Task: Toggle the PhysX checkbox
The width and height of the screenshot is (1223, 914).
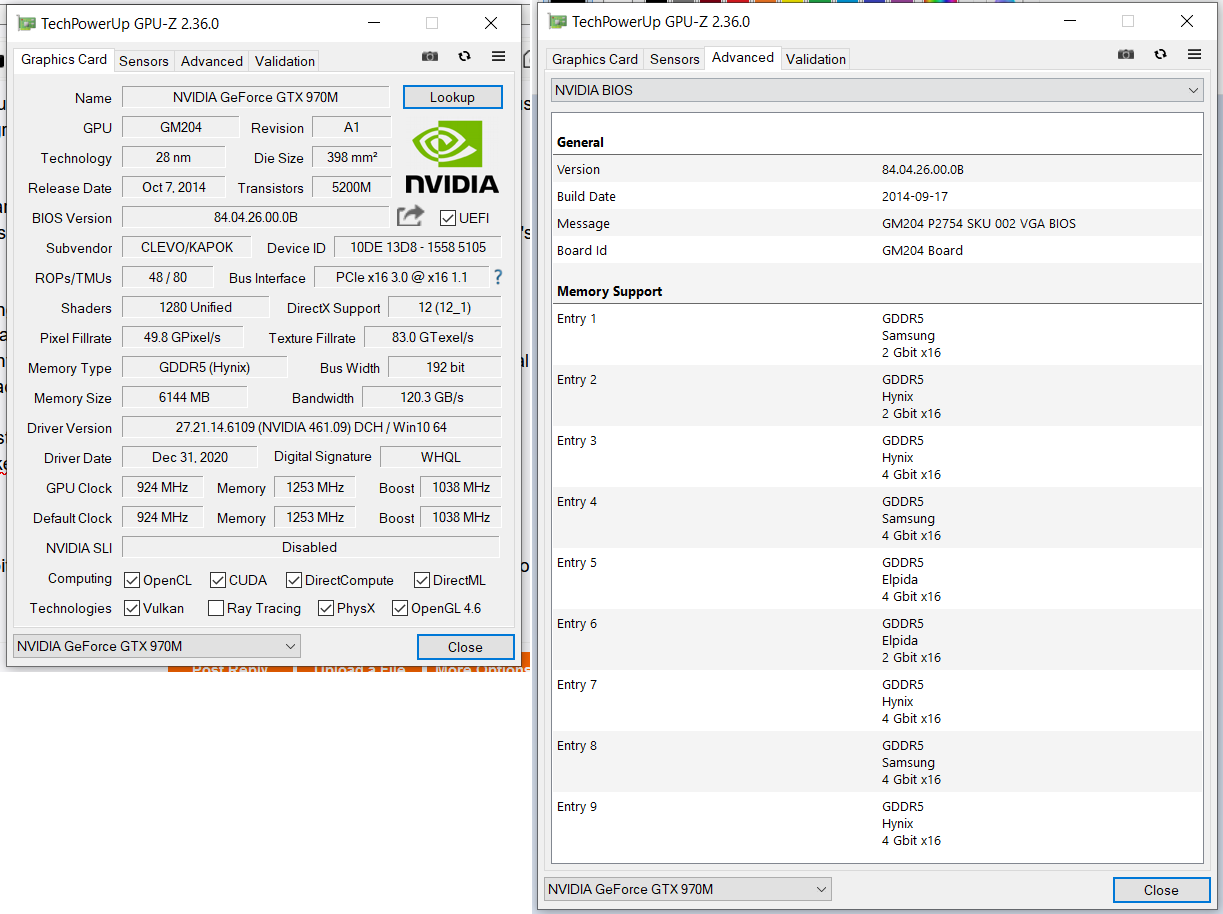Action: [326, 608]
